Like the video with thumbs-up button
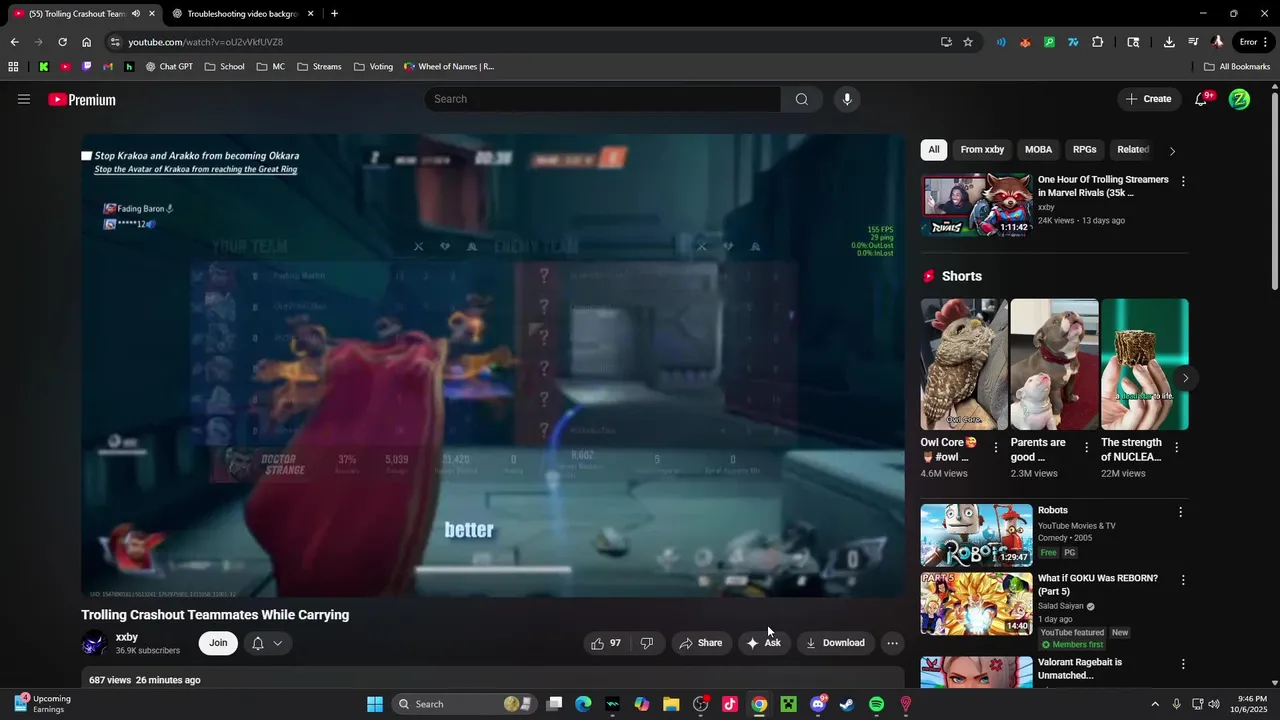The height and width of the screenshot is (720, 1280). pyautogui.click(x=606, y=643)
